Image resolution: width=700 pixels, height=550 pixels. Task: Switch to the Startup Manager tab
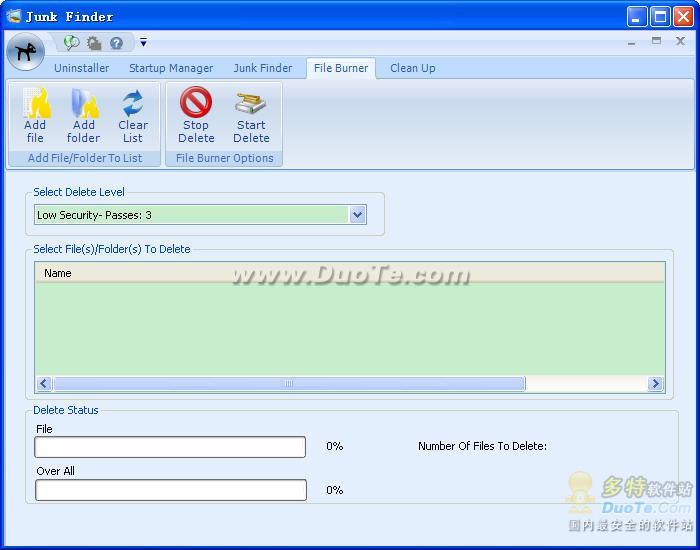point(171,68)
